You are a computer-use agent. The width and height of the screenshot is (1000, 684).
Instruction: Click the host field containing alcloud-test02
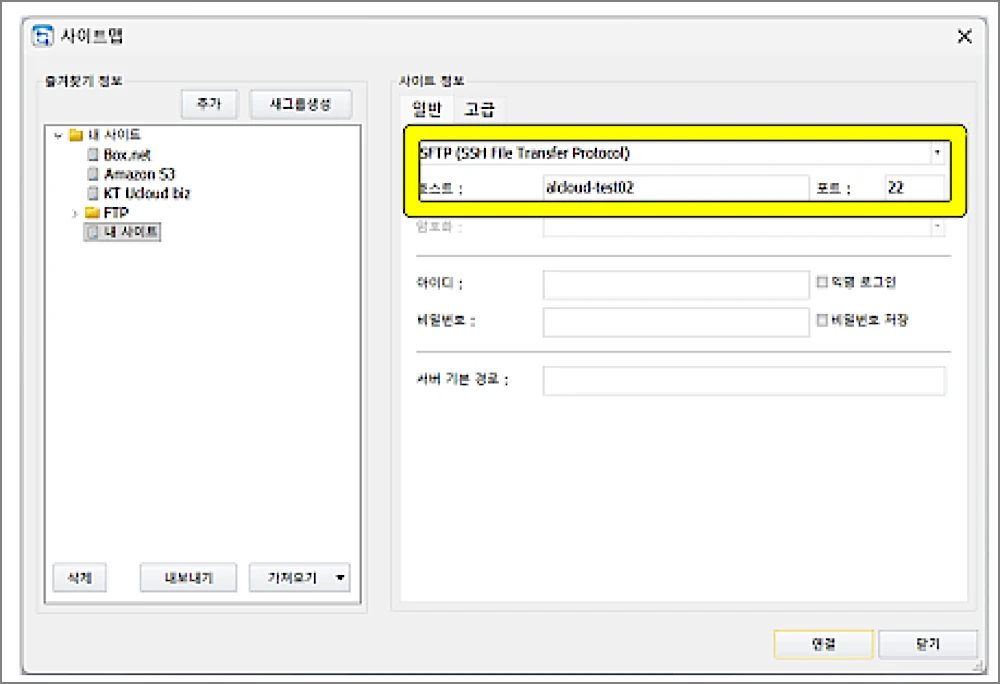coord(676,187)
